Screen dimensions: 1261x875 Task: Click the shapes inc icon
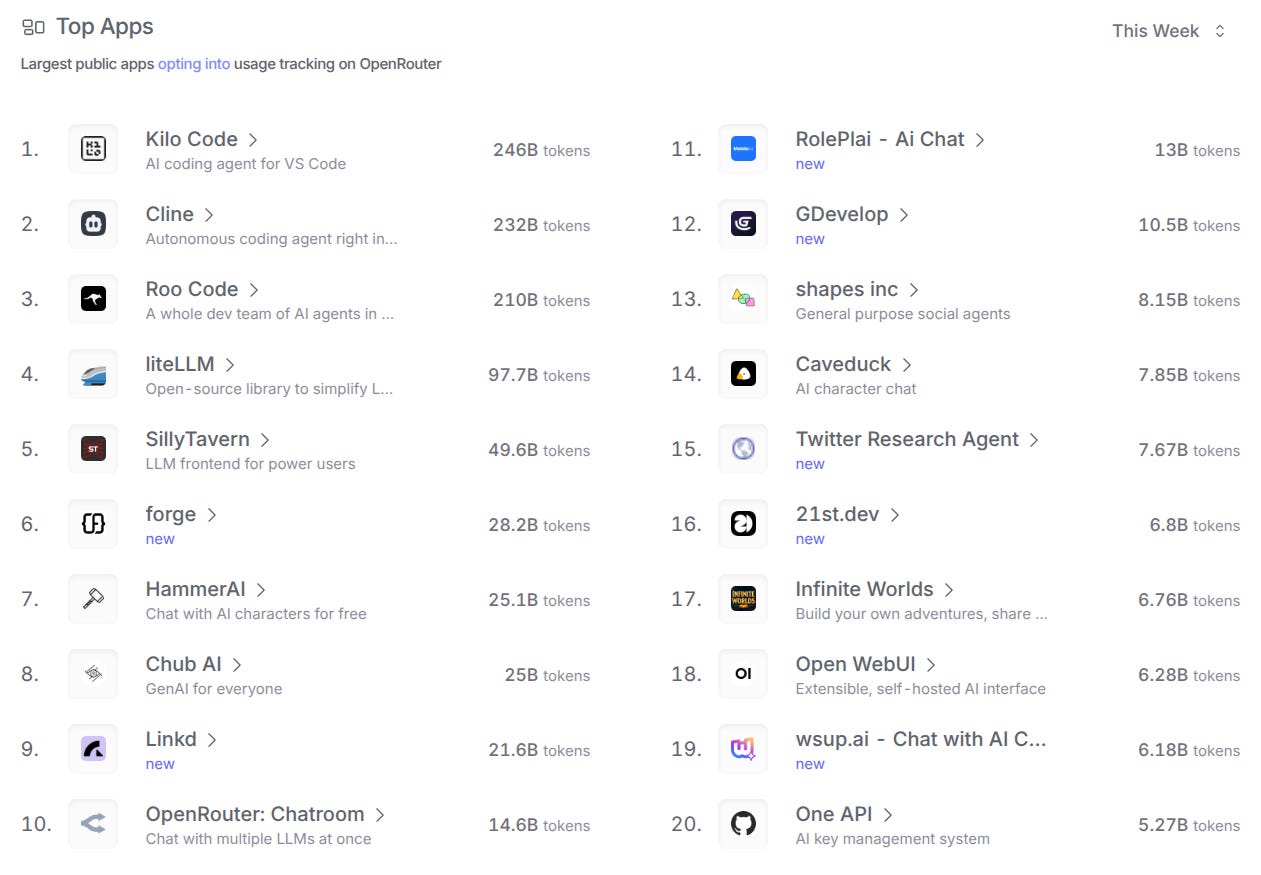click(x=743, y=299)
